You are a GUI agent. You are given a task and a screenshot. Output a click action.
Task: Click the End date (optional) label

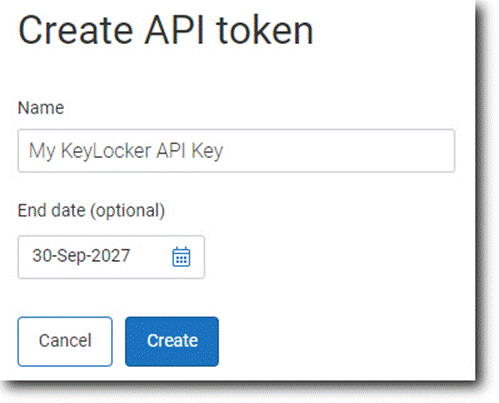pos(91,211)
